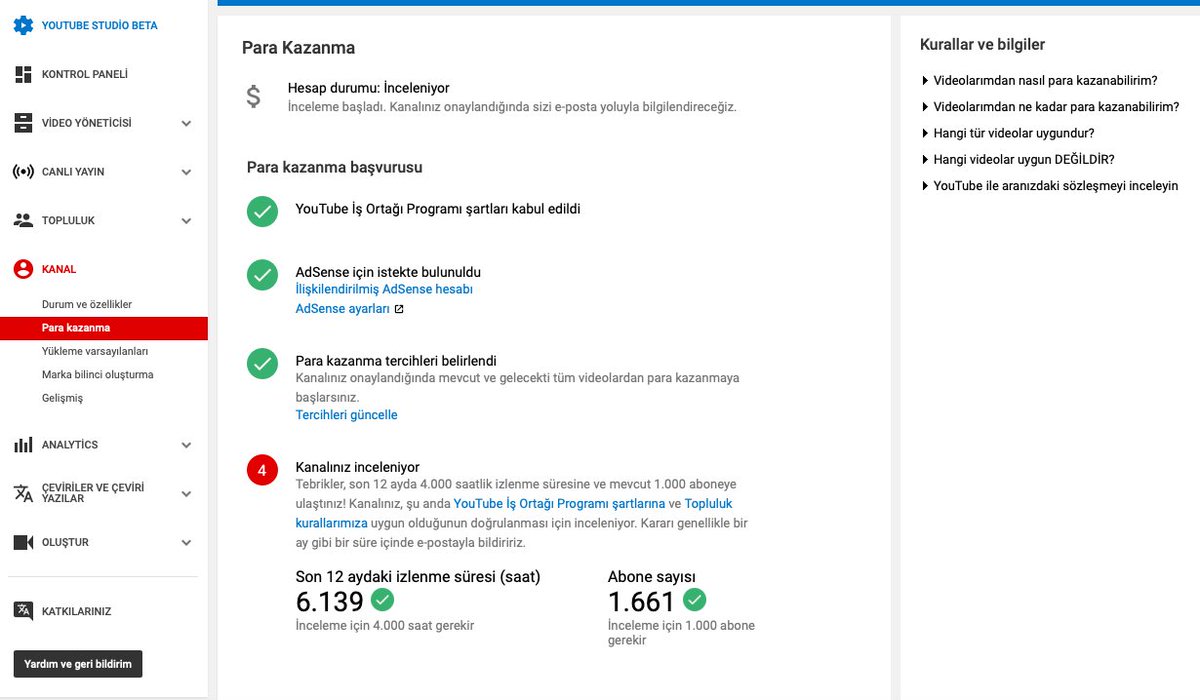Click green checkmark beside Para kazanma tercihleri
This screenshot has height=700, width=1200.
pyautogui.click(x=262, y=364)
